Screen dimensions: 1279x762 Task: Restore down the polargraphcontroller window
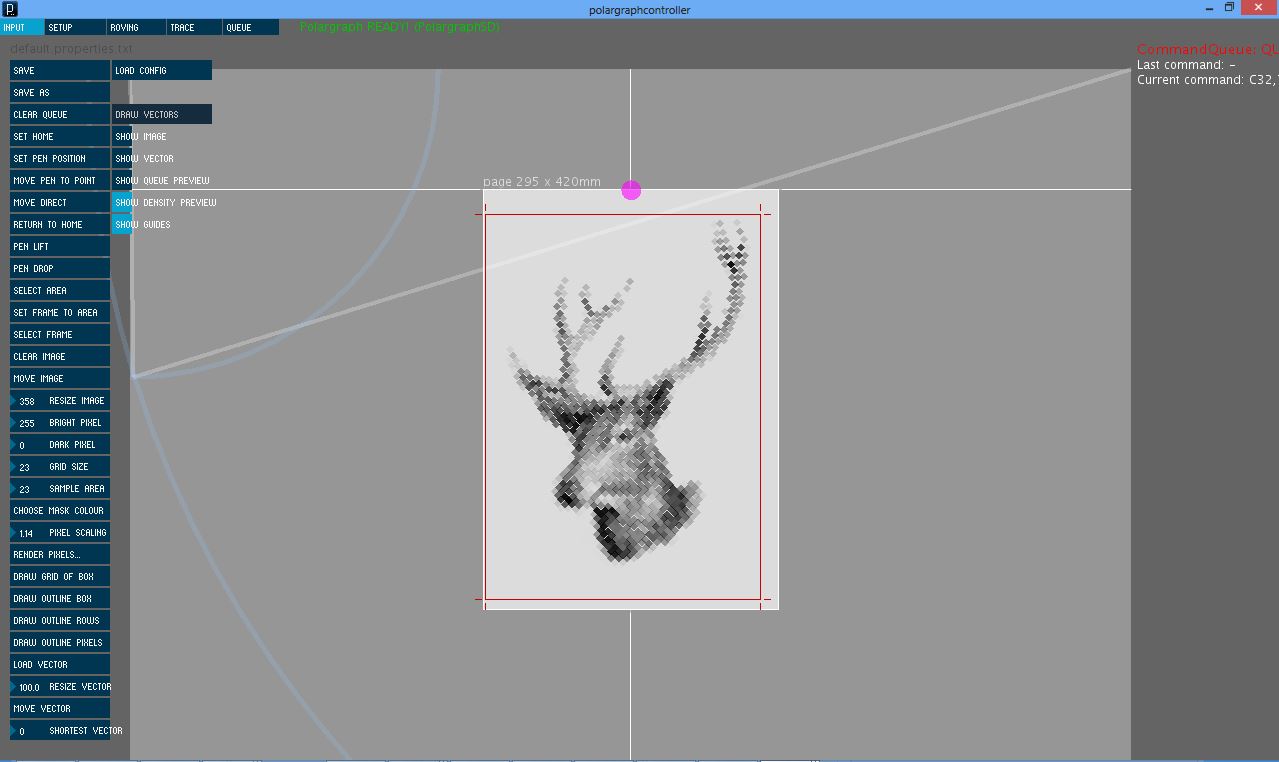[1230, 8]
